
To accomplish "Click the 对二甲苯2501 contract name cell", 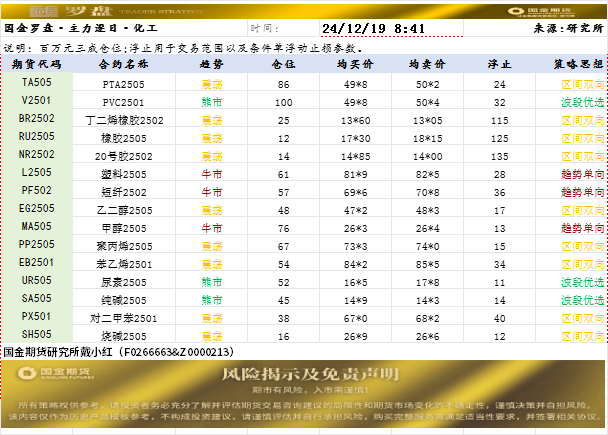I will [x=124, y=318].
